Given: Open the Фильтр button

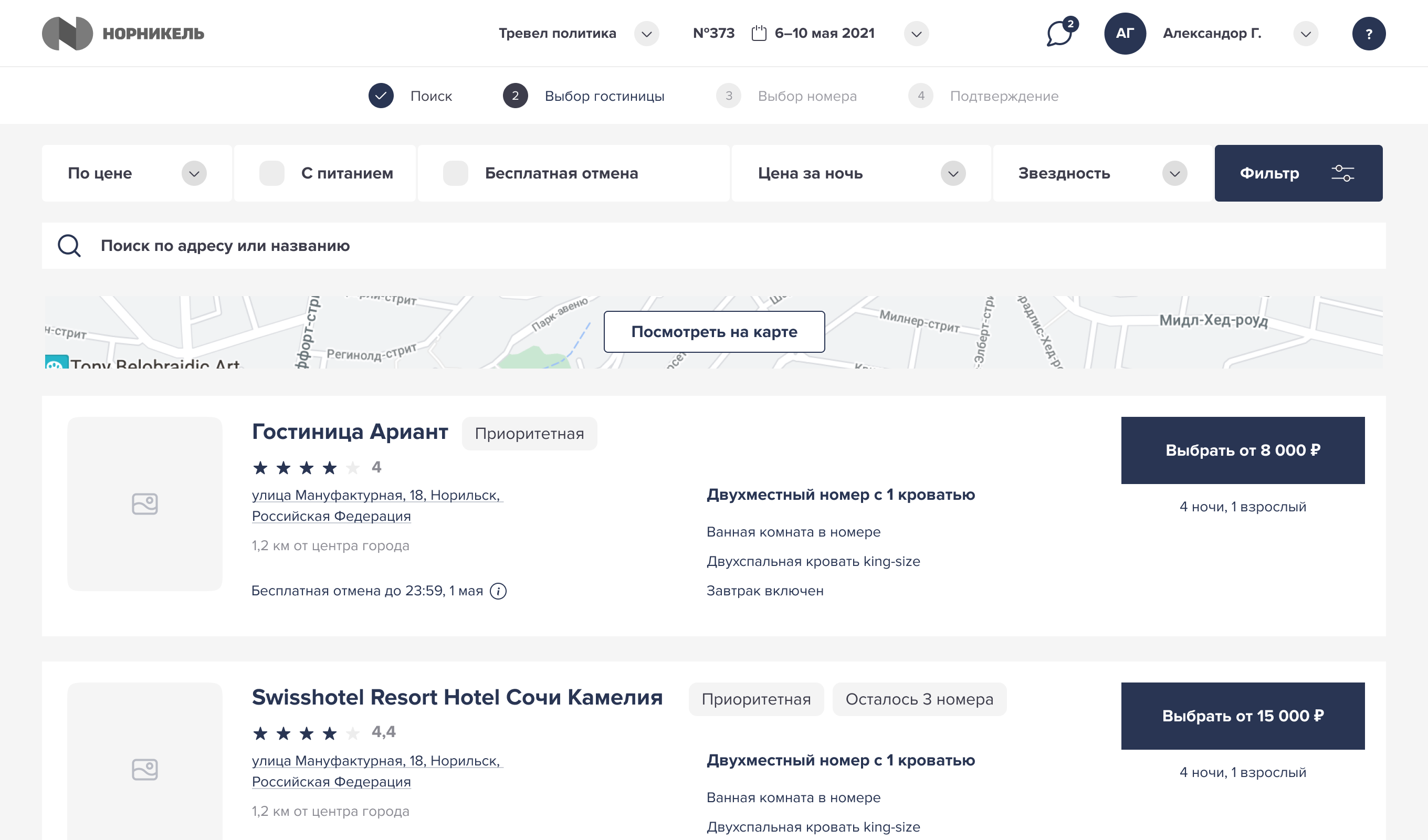Looking at the screenshot, I should (x=1298, y=173).
